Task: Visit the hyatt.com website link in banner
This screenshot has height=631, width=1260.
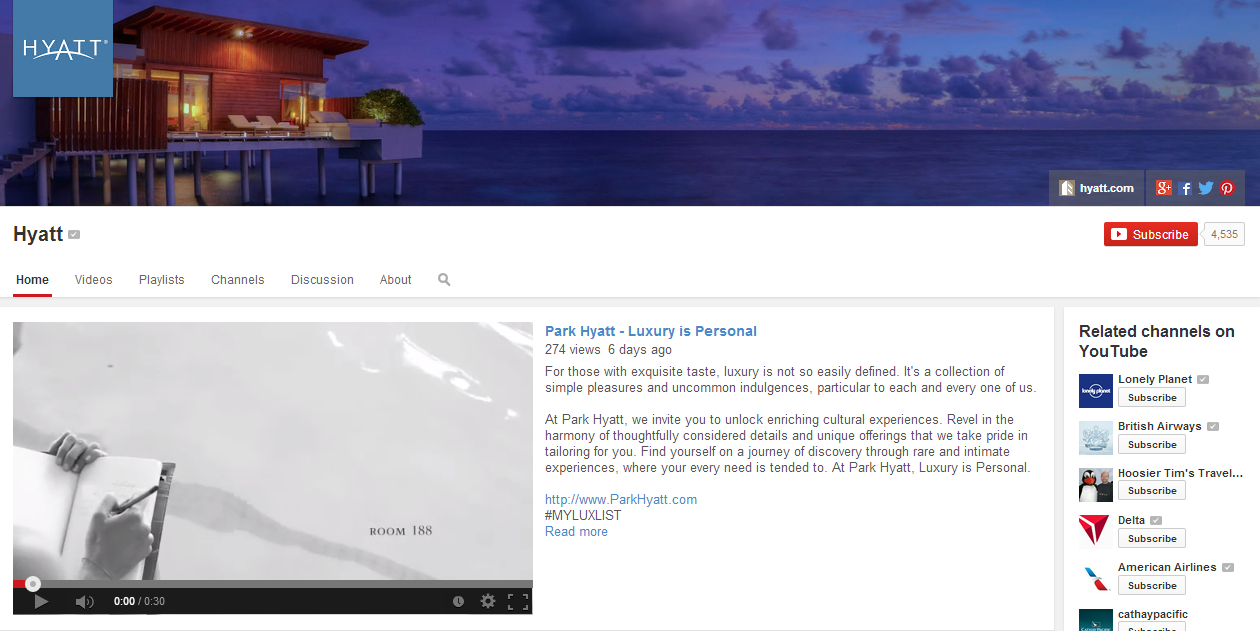Action: point(1096,188)
